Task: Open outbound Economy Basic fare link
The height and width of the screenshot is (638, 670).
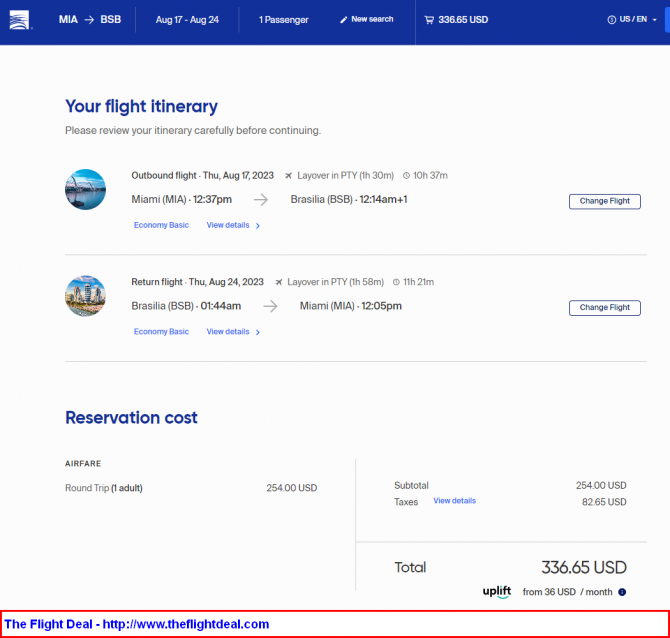Action: point(161,225)
